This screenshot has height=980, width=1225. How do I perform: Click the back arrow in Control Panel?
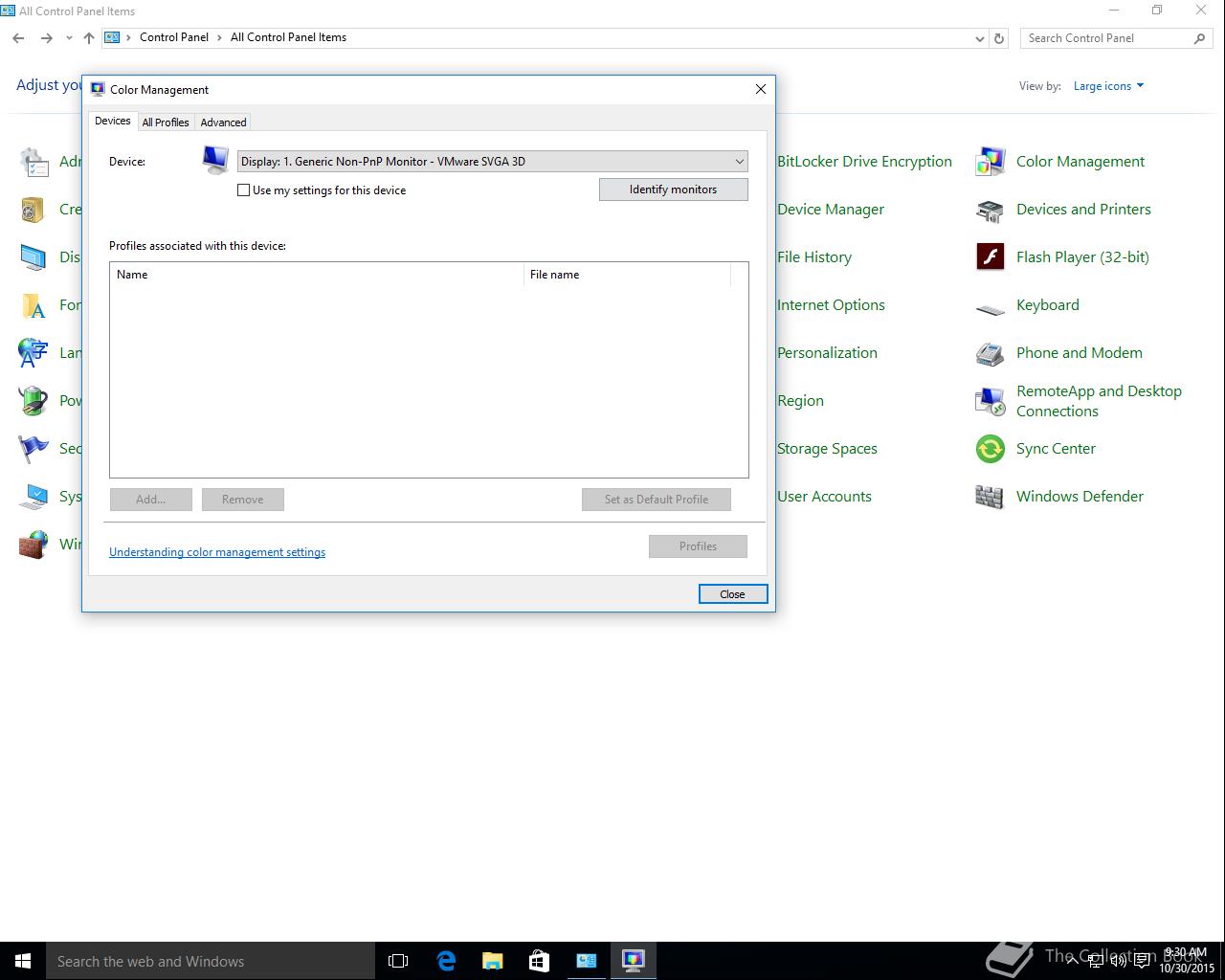coord(18,38)
